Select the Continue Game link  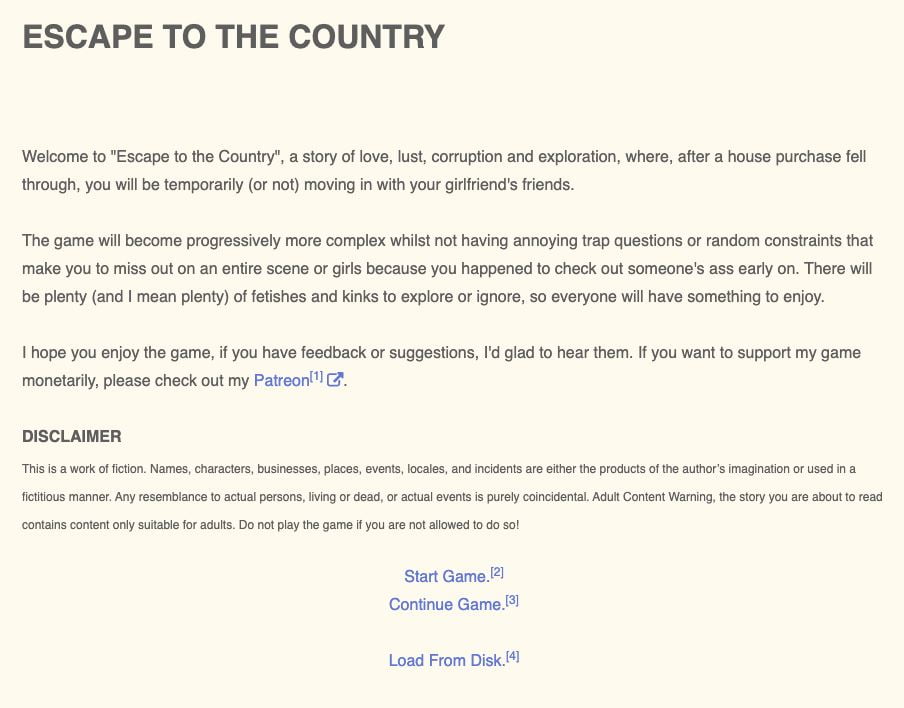coord(445,605)
